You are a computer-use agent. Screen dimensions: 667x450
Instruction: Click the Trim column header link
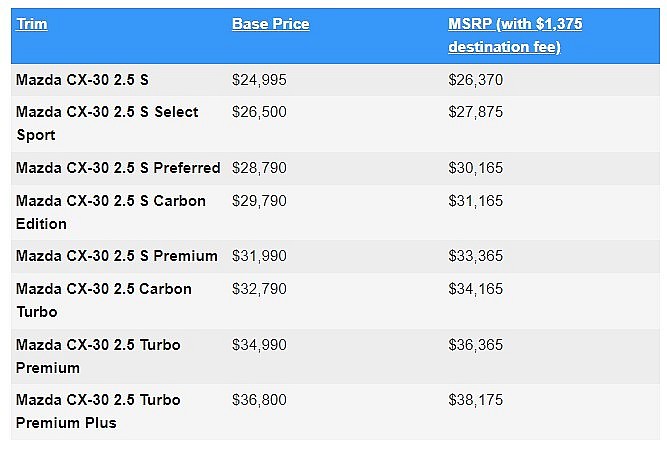tap(31, 24)
